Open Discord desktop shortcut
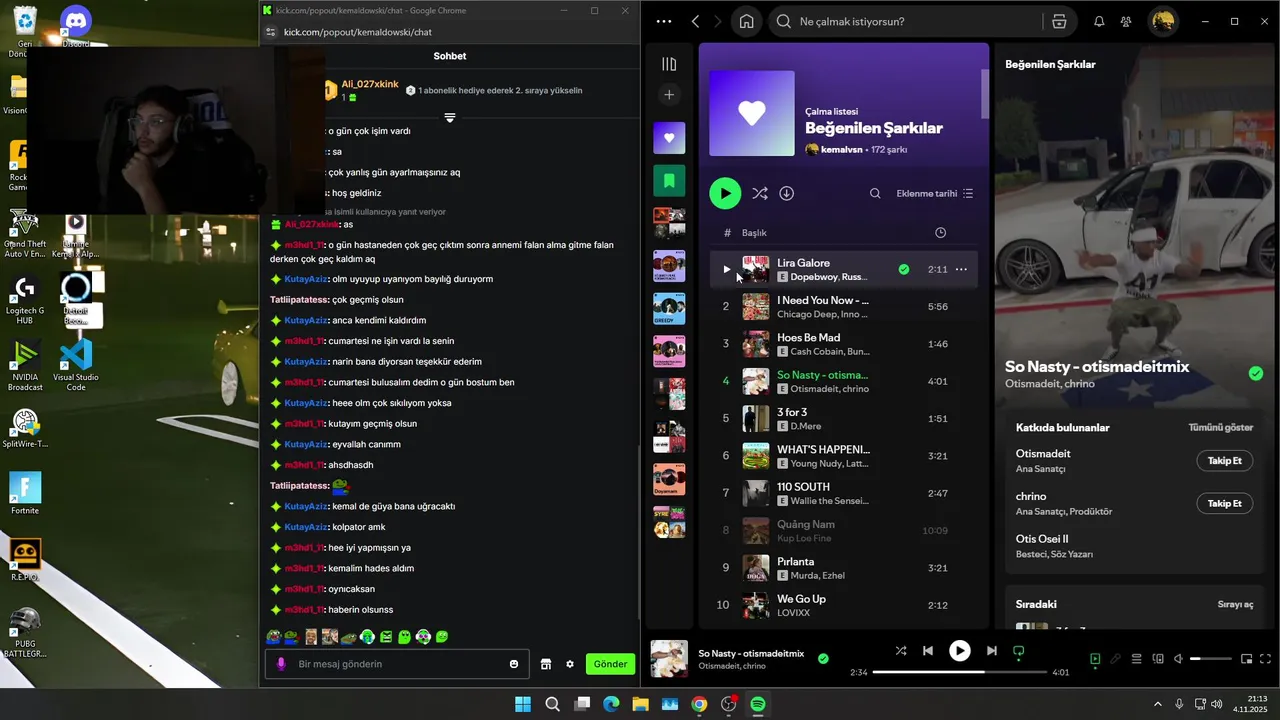This screenshot has width=1280, height=720. point(76,26)
